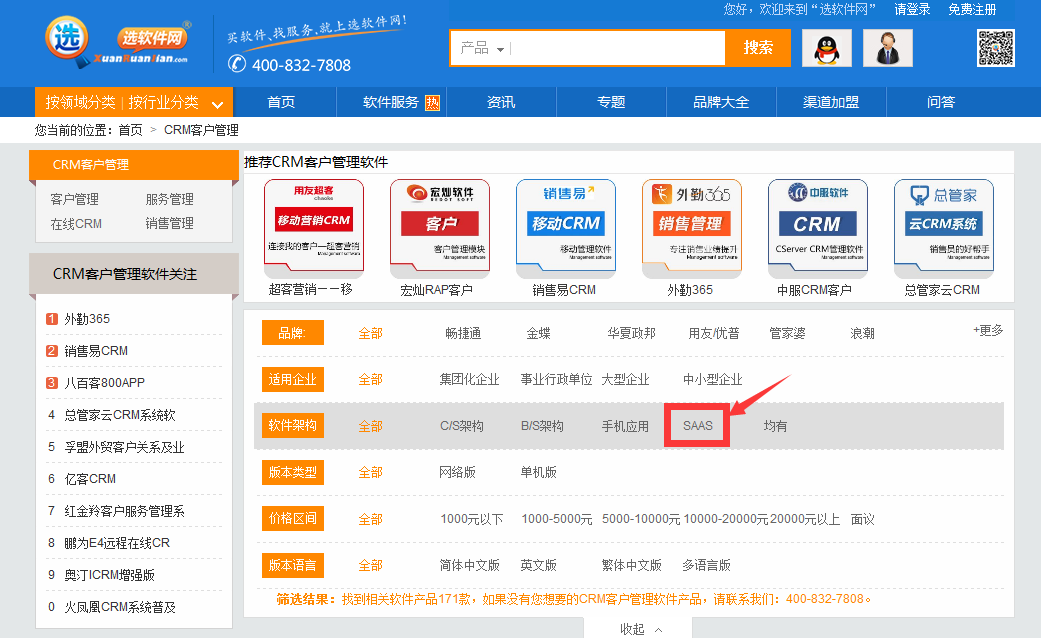Open the 销售易CRM product thumbnail
The image size is (1041, 638).
566,229
